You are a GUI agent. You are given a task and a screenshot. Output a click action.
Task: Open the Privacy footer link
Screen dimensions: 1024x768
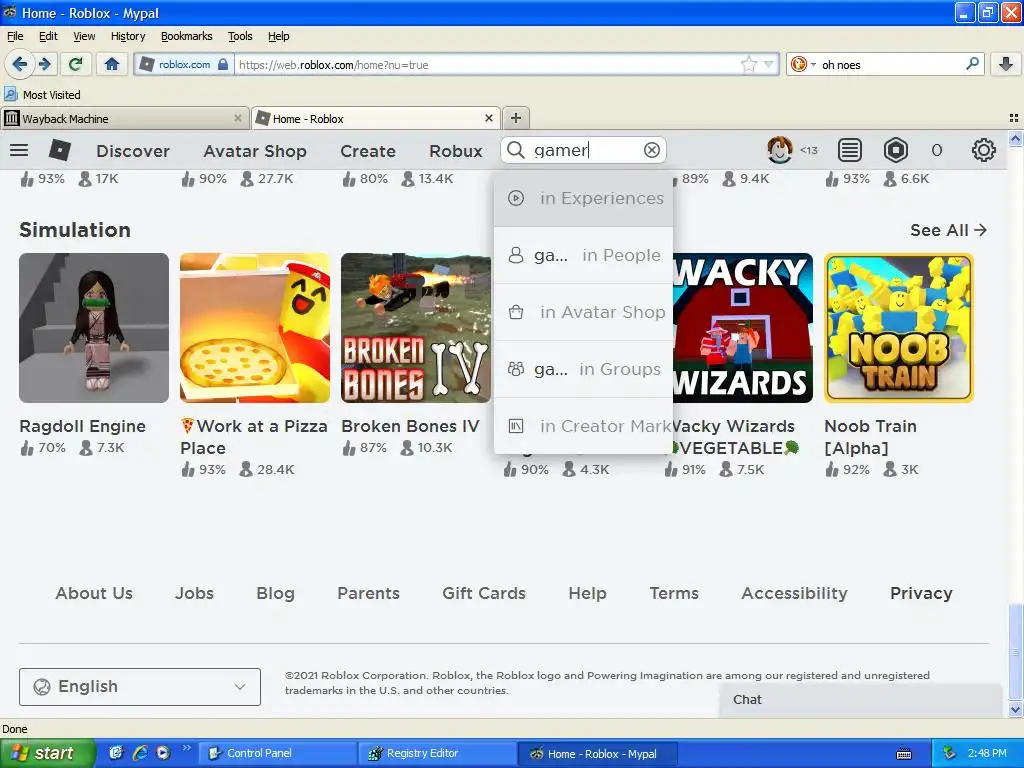pos(921,593)
